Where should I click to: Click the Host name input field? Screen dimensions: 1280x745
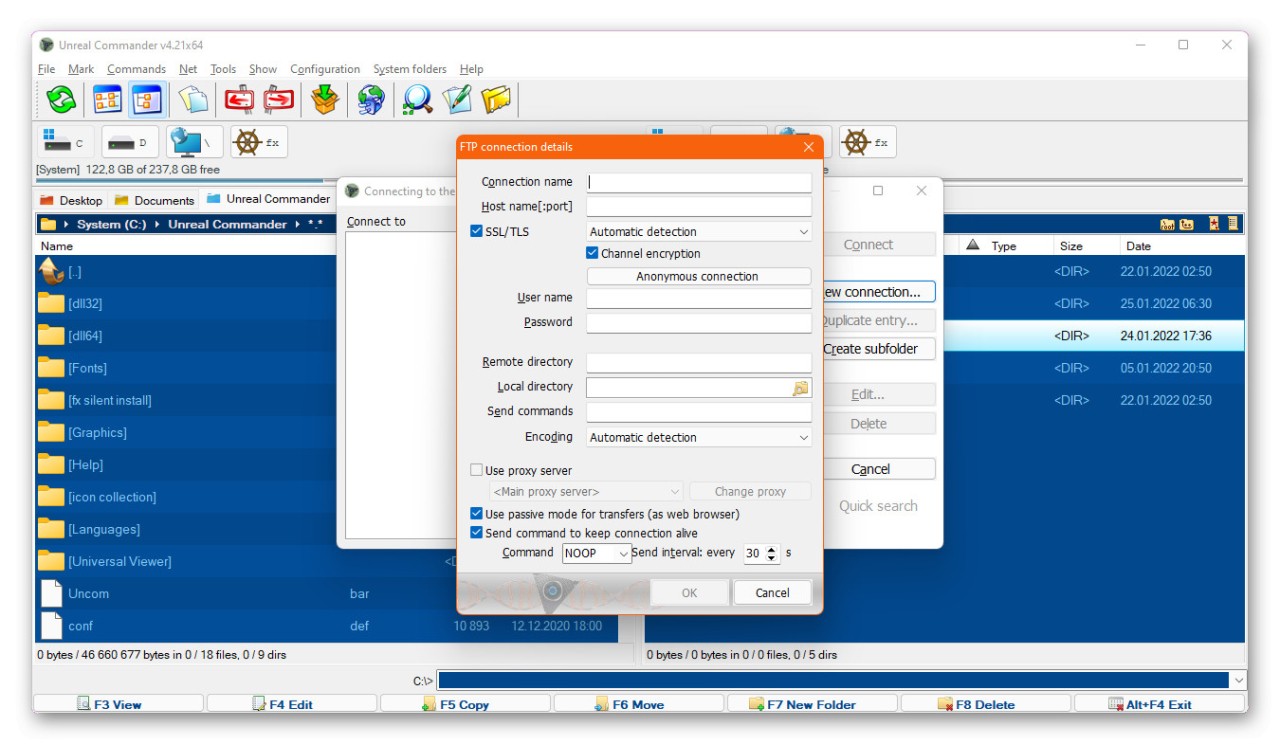point(698,207)
